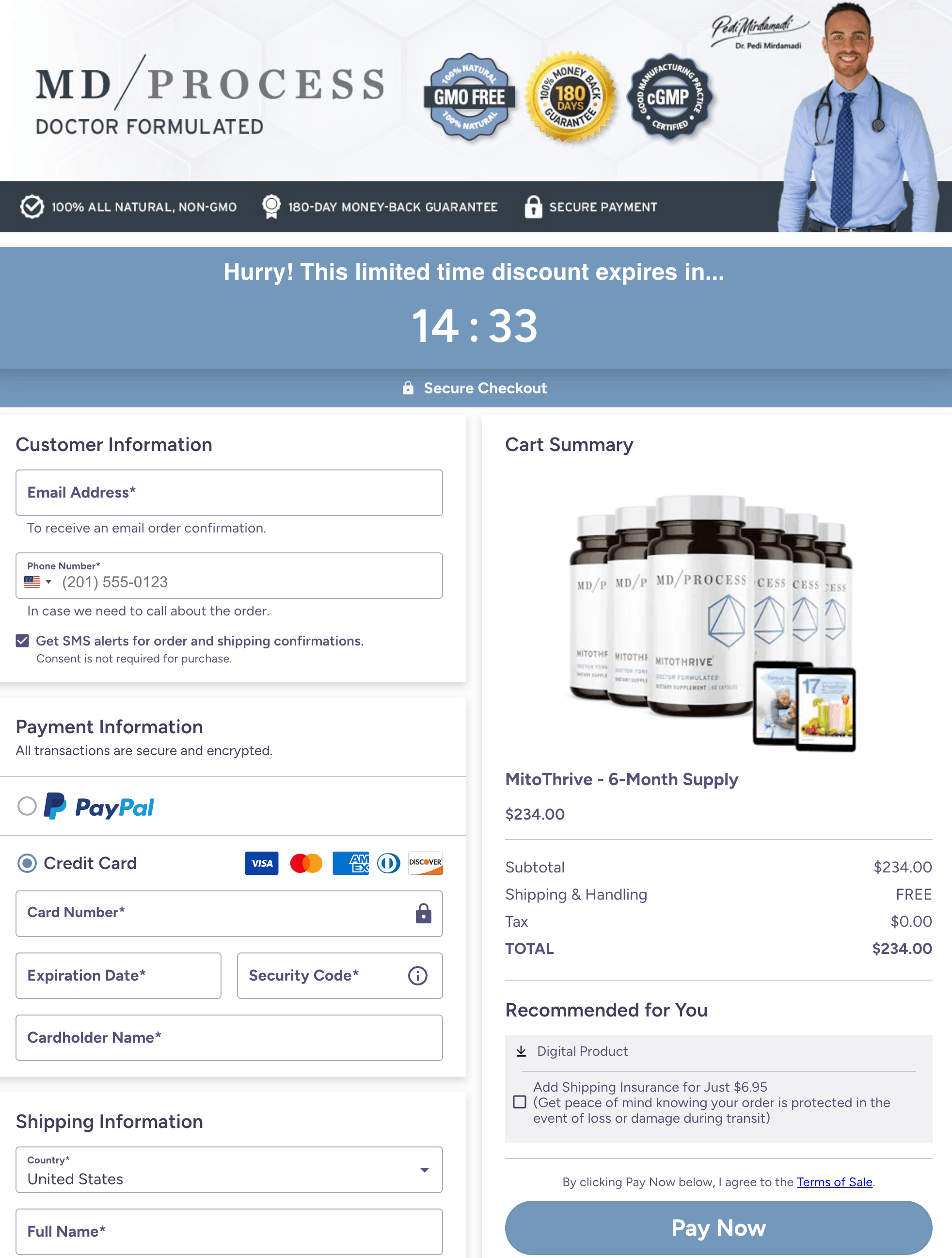Image resolution: width=952 pixels, height=1258 pixels.
Task: Click the Discover card icon
Action: tap(425, 863)
